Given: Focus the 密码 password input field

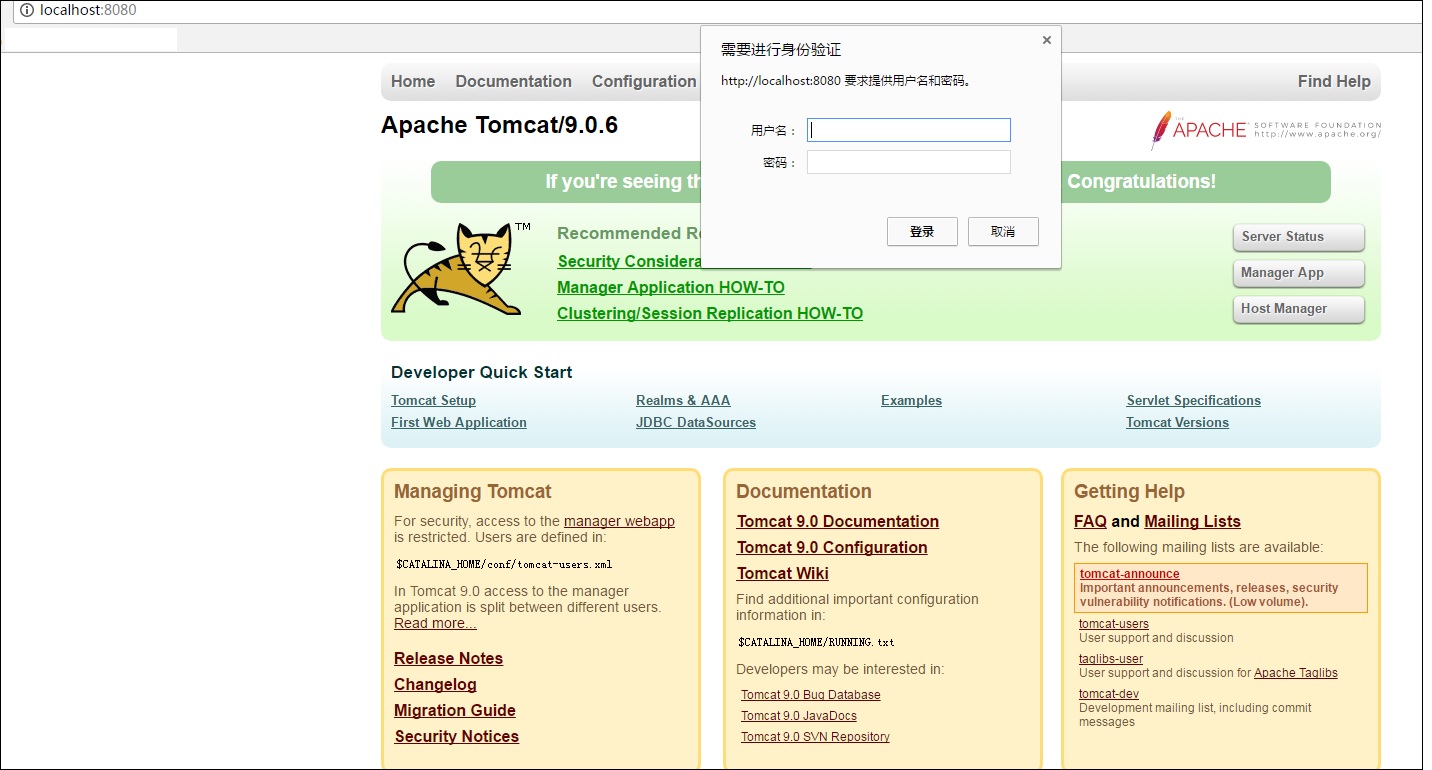Looking at the screenshot, I should click(909, 162).
